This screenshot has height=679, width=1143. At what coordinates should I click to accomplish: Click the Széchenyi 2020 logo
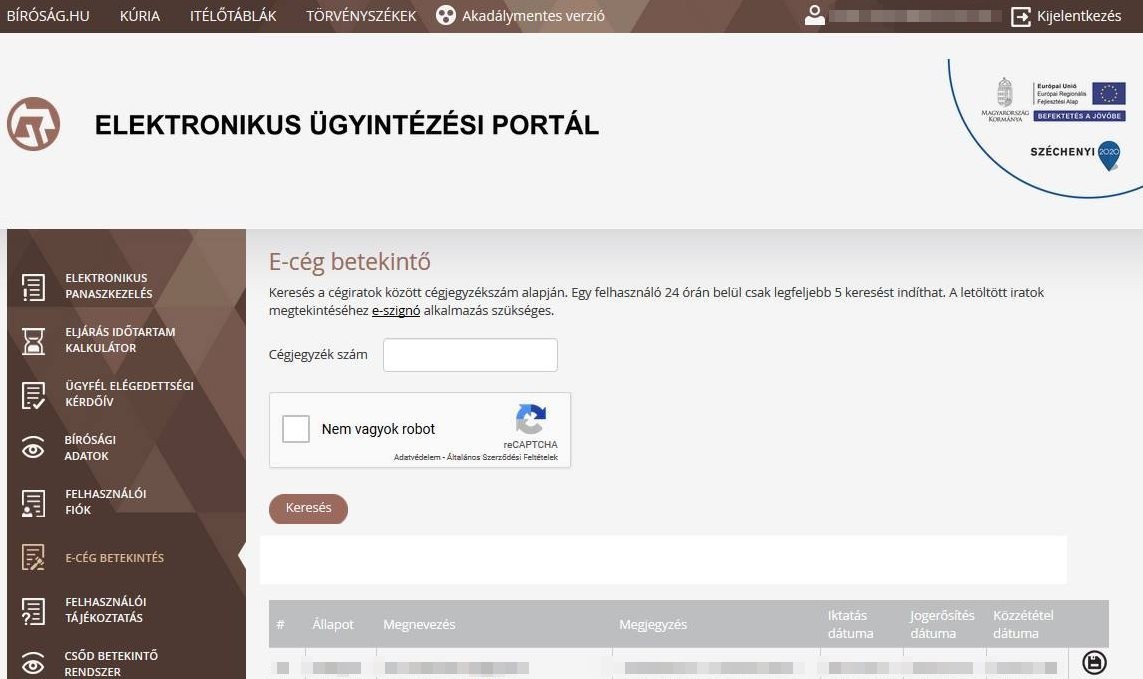[x=1074, y=153]
